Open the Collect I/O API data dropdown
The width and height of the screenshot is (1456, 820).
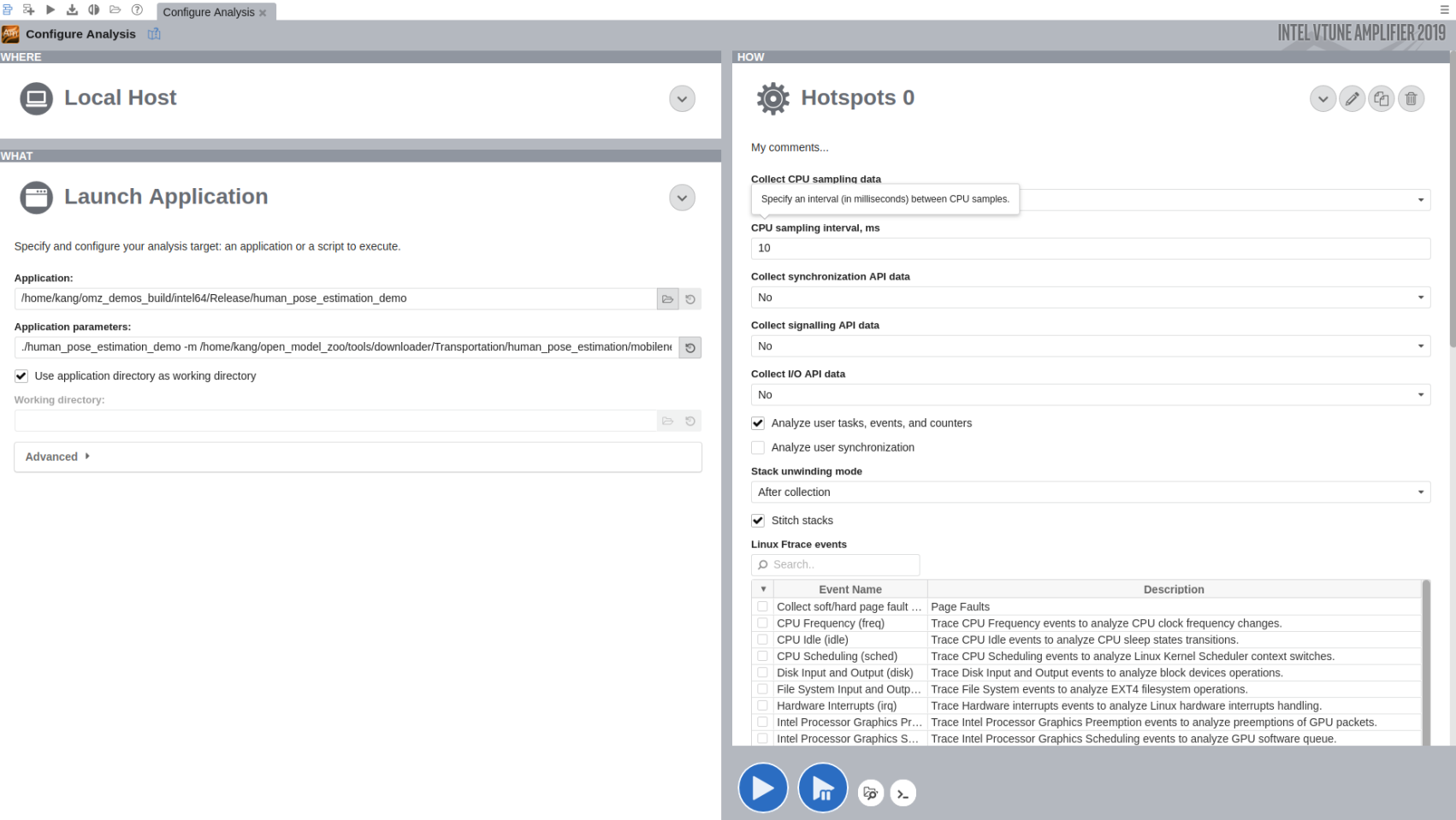point(1091,395)
